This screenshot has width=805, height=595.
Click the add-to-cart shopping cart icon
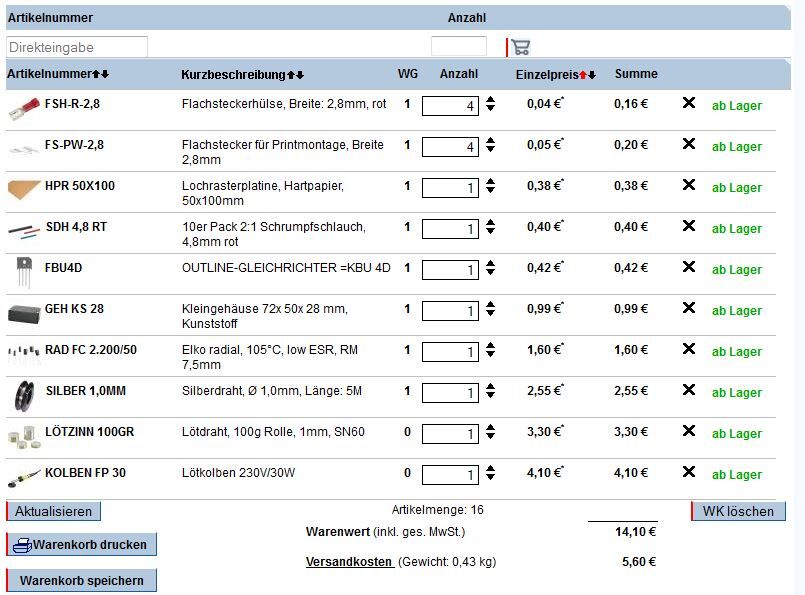(x=520, y=47)
